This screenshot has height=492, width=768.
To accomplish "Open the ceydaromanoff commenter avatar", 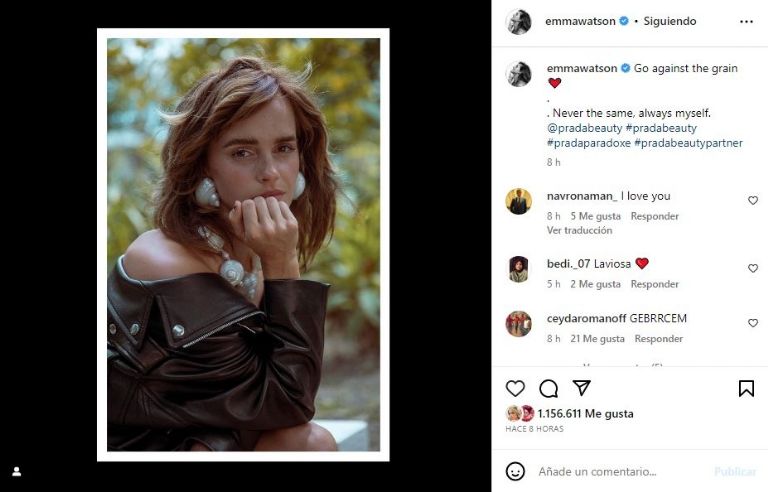I will [518, 323].
